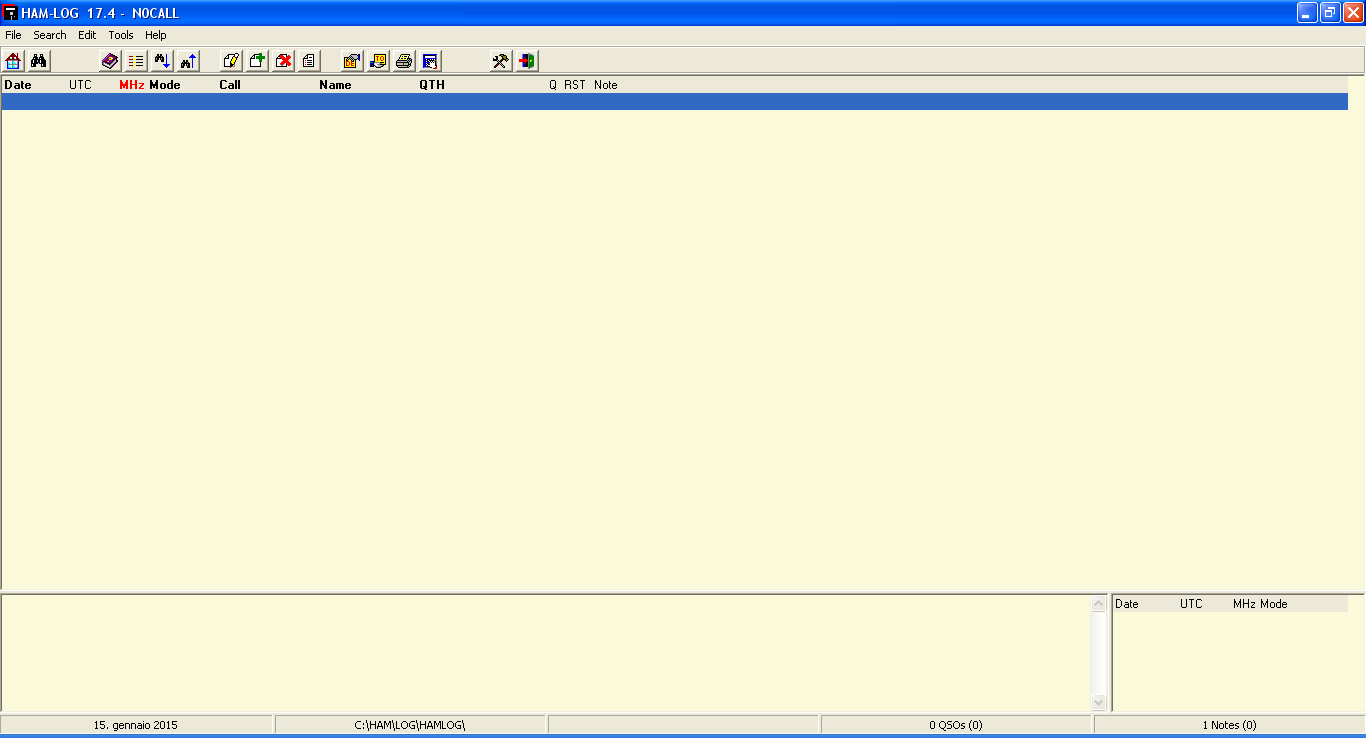Click the exit door toolbar icon
This screenshot has height=738, width=1366.
(526, 61)
